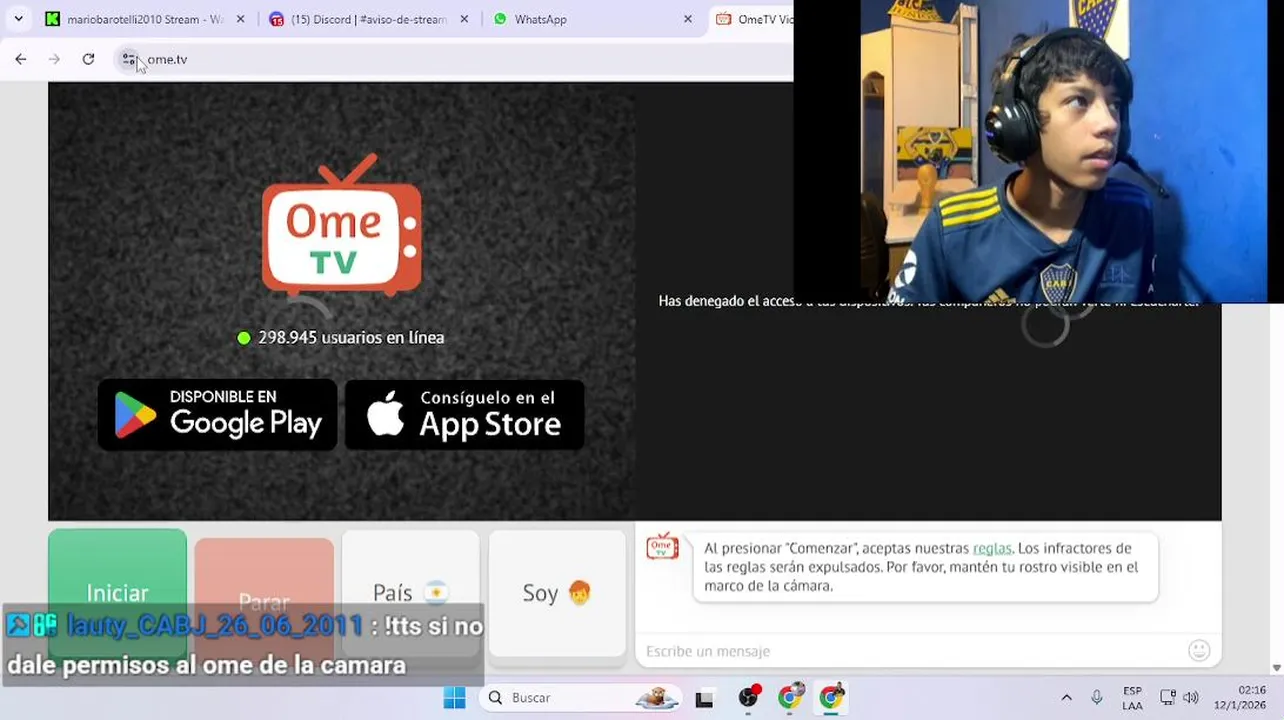Click the 298.945 usuarios en línea text

(x=351, y=338)
